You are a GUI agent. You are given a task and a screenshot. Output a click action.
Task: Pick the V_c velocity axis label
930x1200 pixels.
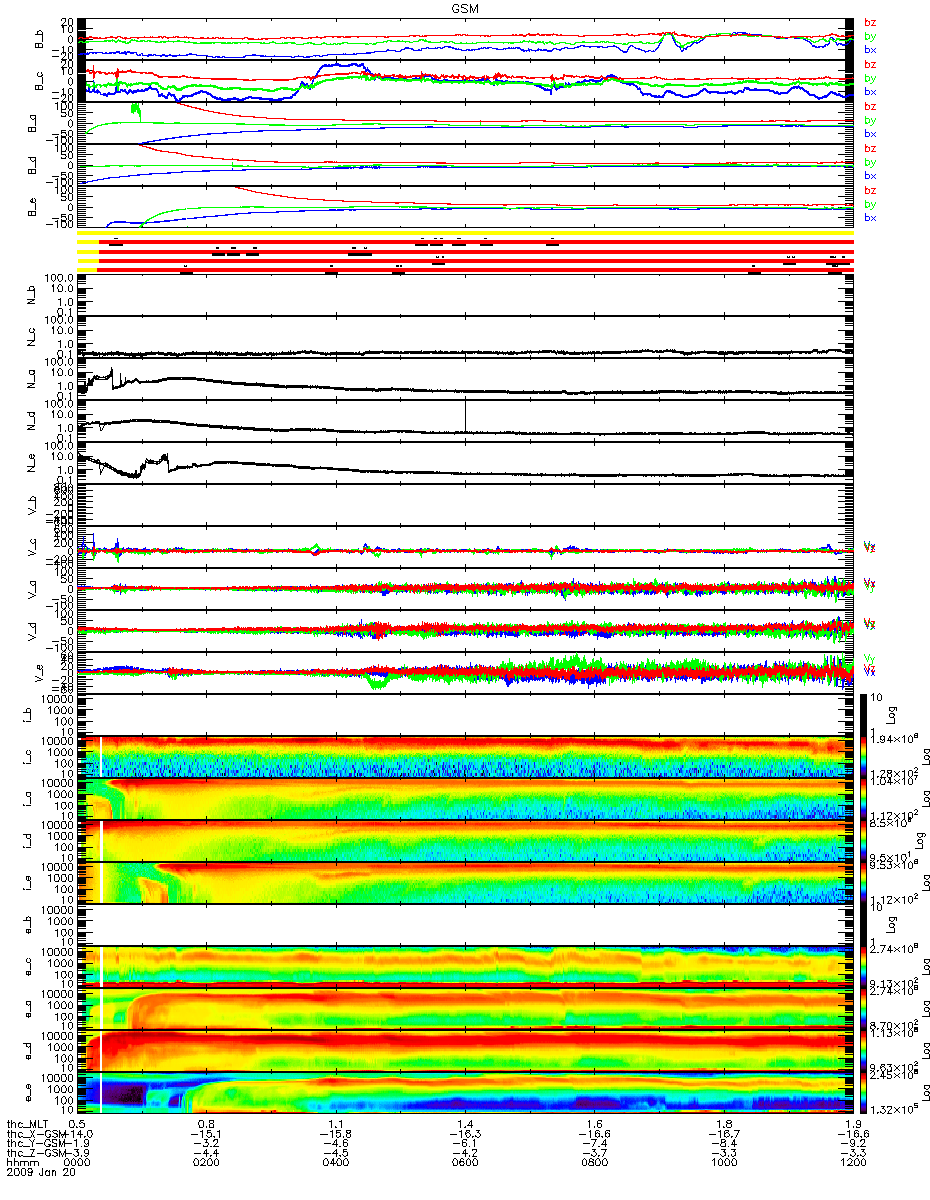pos(33,547)
